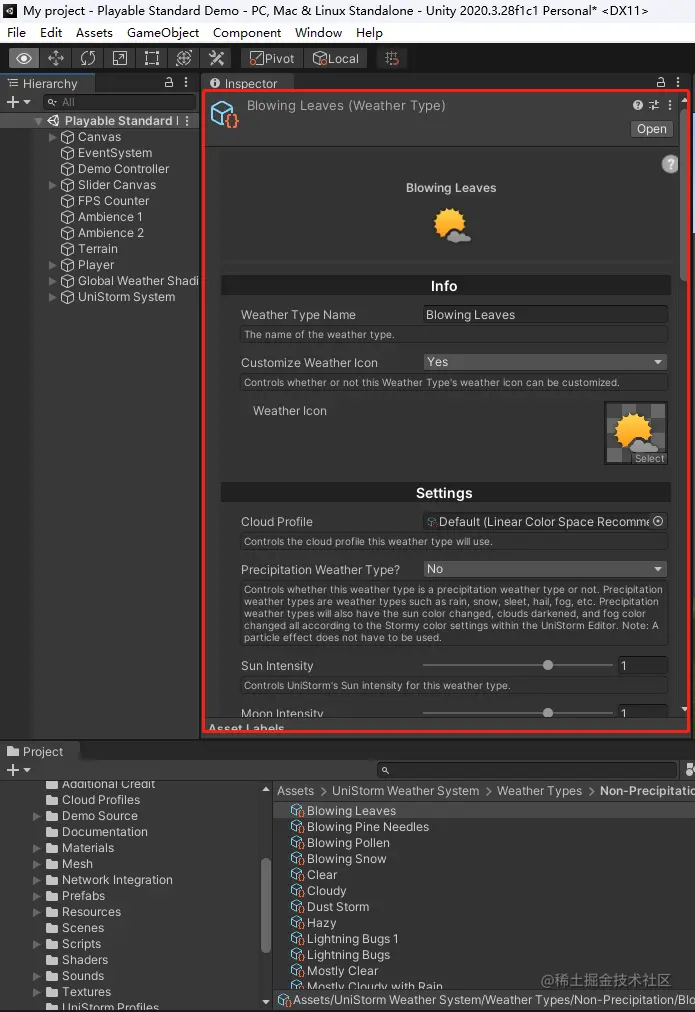Screen dimensions: 695x1012
Task: Click the round help button in Inspector
Action: coord(670,164)
